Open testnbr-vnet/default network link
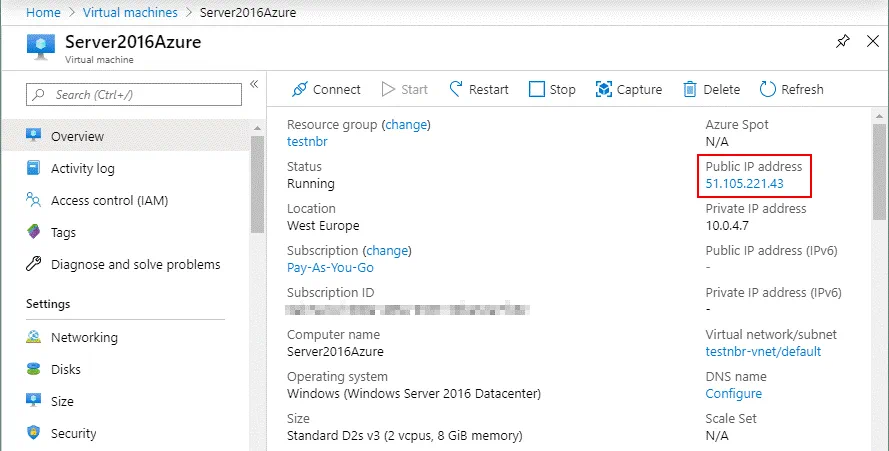The image size is (889, 451). 763,352
